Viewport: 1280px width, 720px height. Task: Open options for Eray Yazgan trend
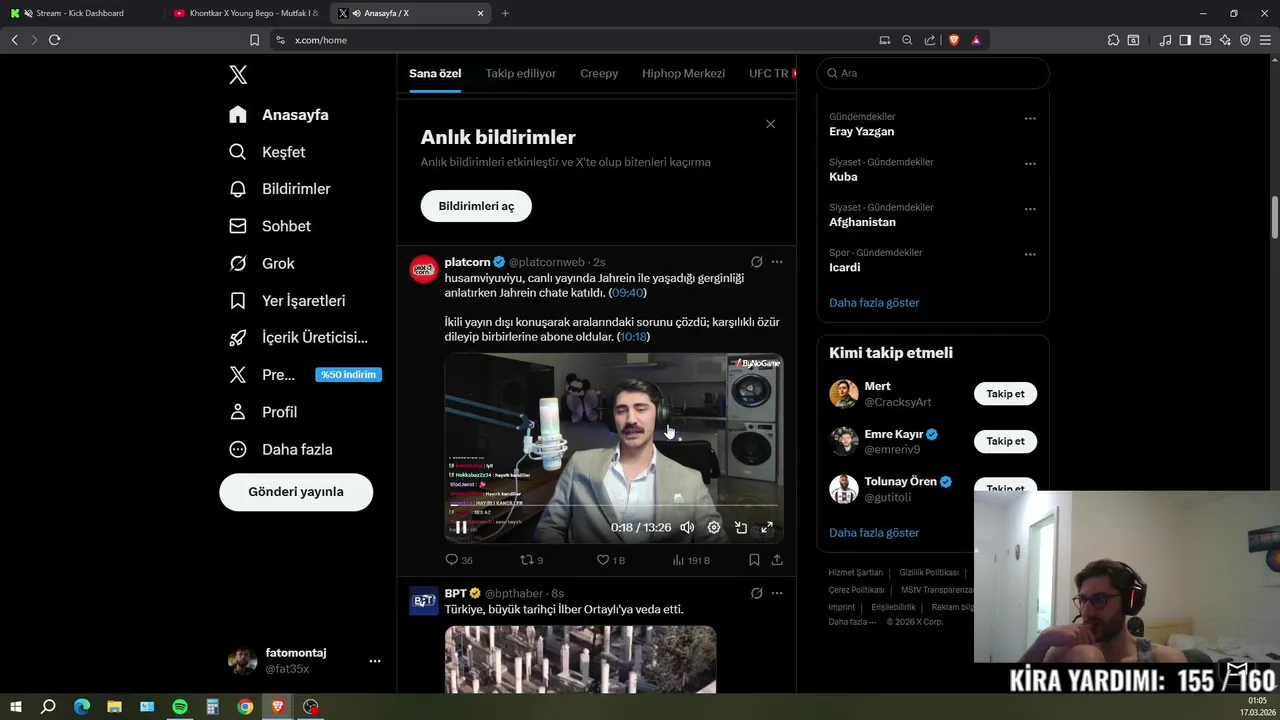1030,118
